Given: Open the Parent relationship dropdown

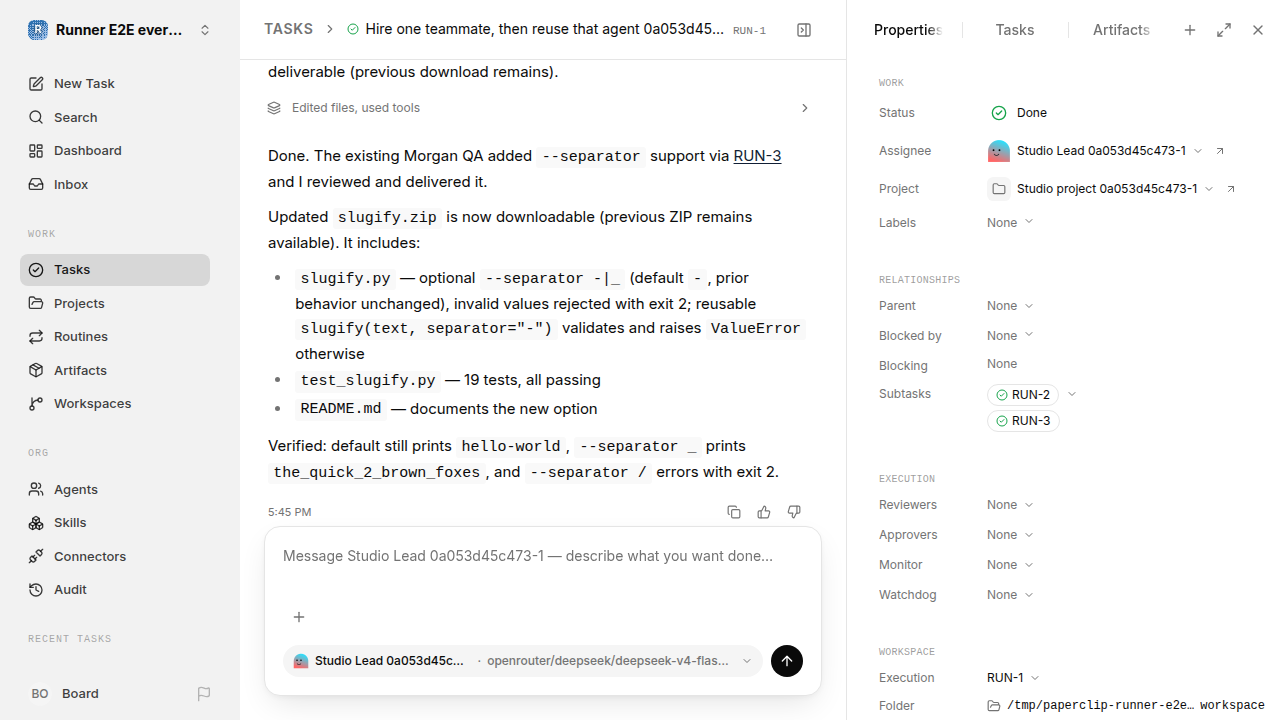Looking at the screenshot, I should click(x=1010, y=306).
